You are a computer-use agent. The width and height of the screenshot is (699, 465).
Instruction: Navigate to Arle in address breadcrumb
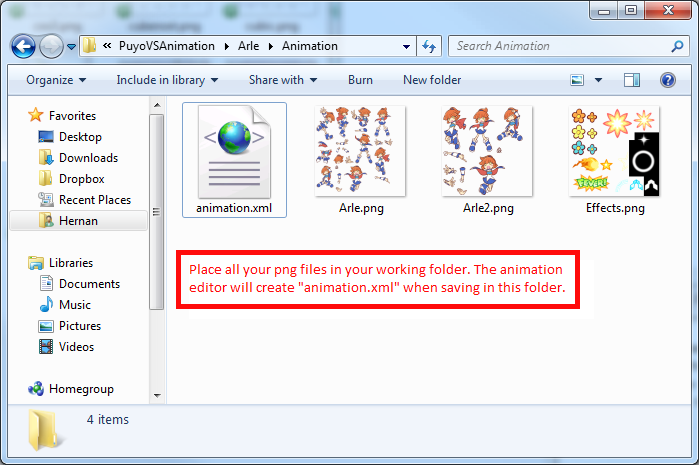point(248,46)
